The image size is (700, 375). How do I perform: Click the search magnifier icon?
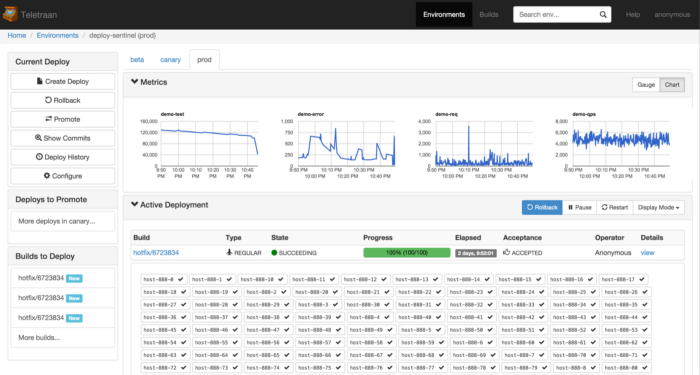pyautogui.click(x=603, y=15)
